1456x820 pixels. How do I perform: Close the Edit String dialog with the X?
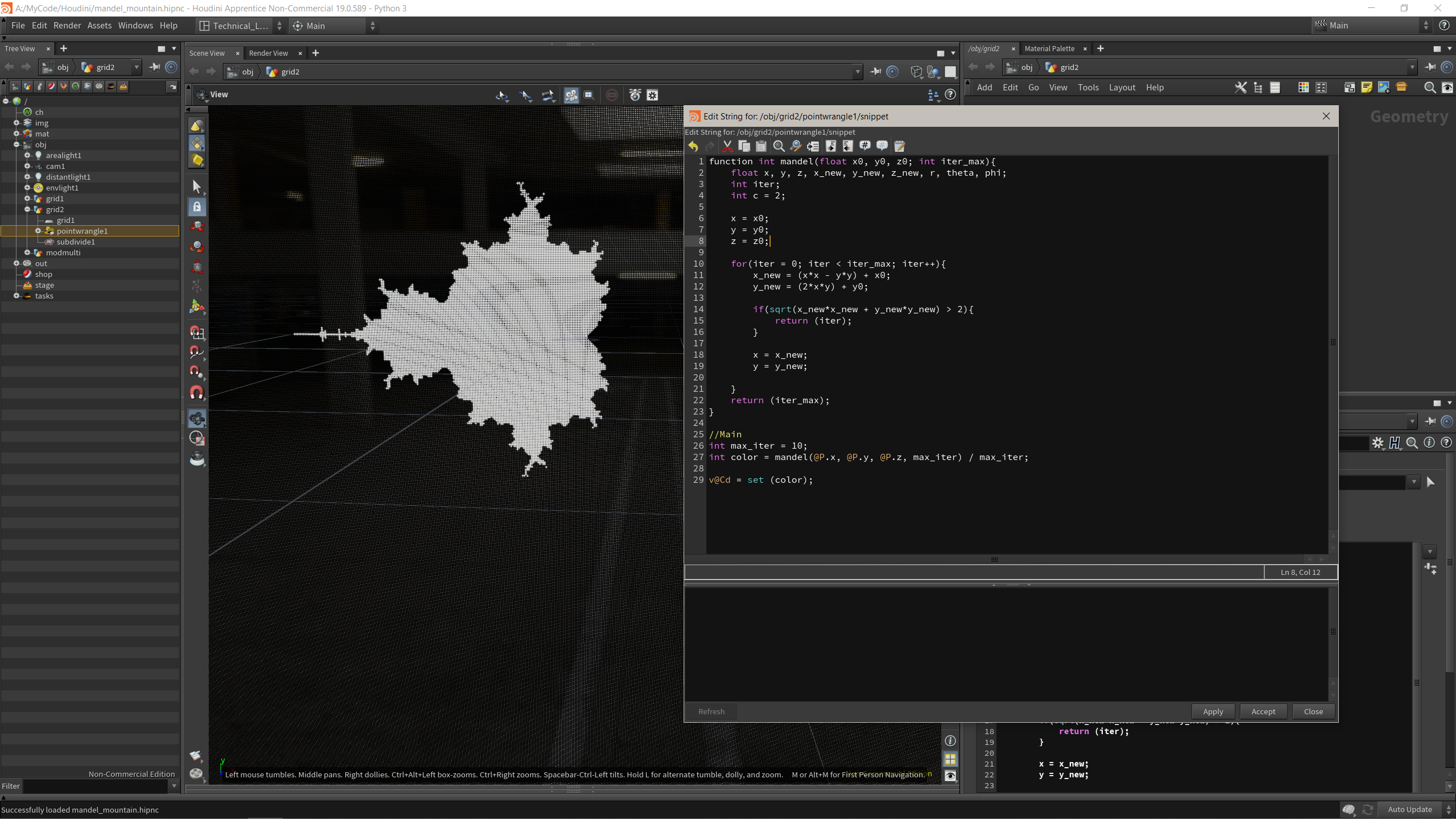[1326, 116]
